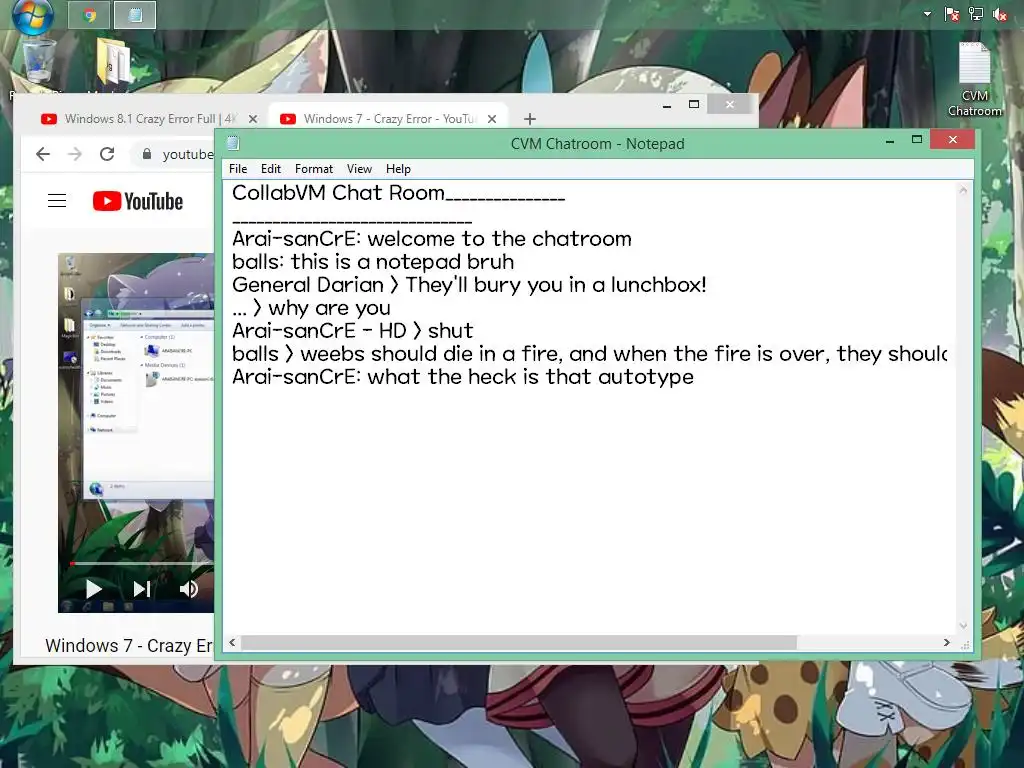Screen dimensions: 1024x768
Task: Click the line '... > why are you'
Action: [x=312, y=308]
